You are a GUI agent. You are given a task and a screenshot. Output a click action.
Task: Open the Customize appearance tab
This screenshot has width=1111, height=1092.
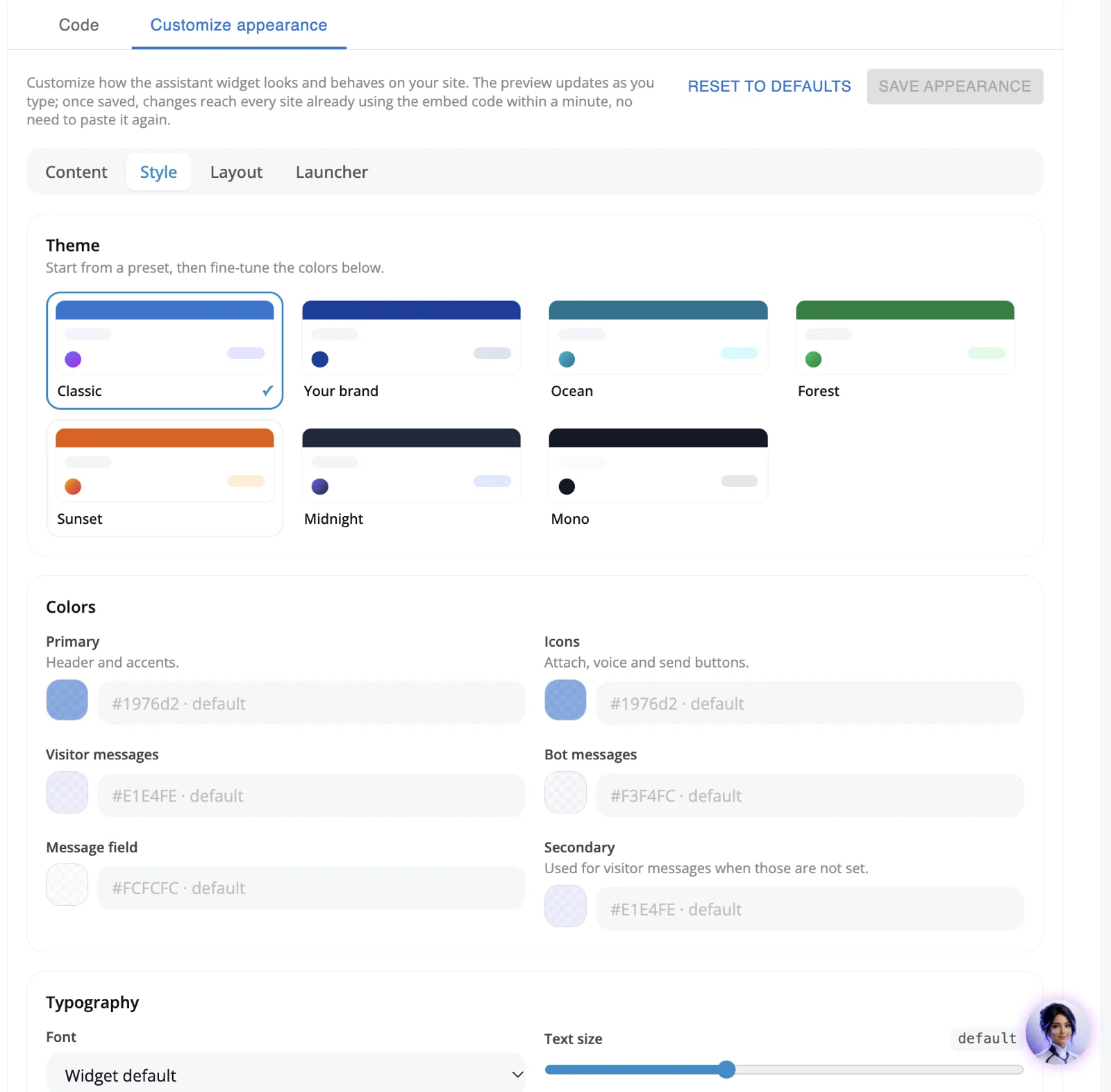[239, 25]
